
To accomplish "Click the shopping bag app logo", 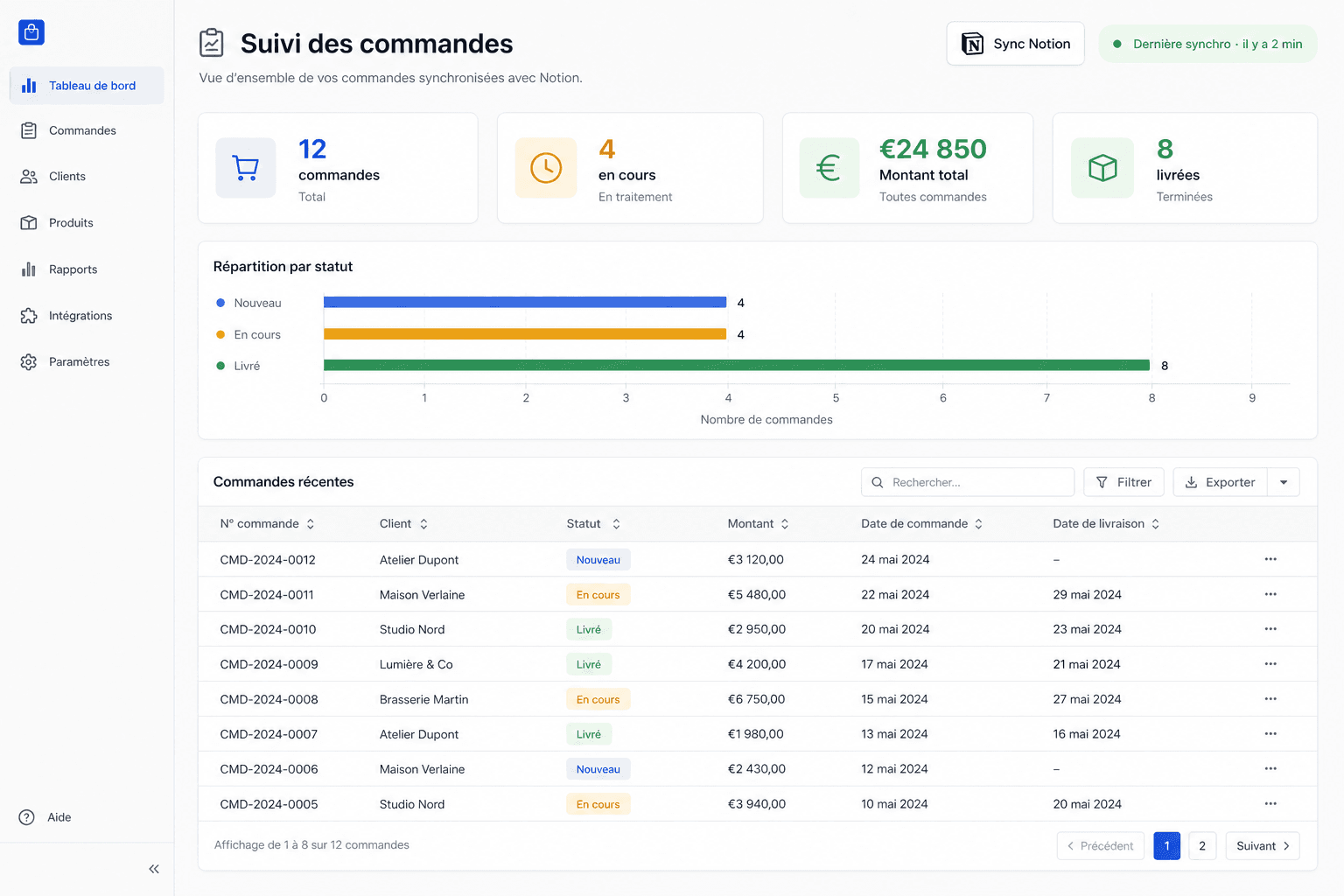I will coord(31,32).
